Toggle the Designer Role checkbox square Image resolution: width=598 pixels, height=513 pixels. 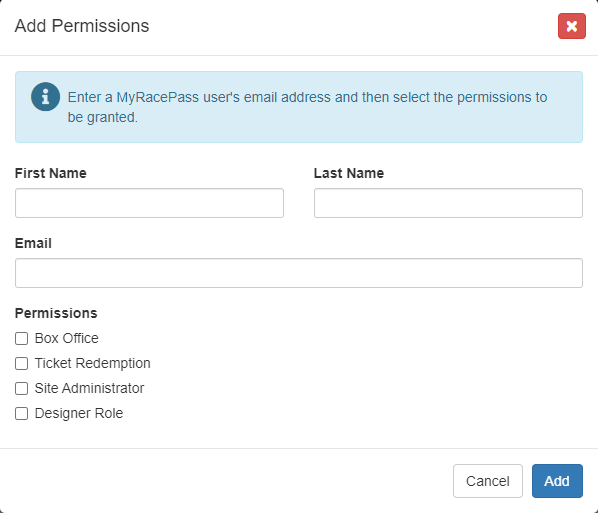[x=21, y=413]
